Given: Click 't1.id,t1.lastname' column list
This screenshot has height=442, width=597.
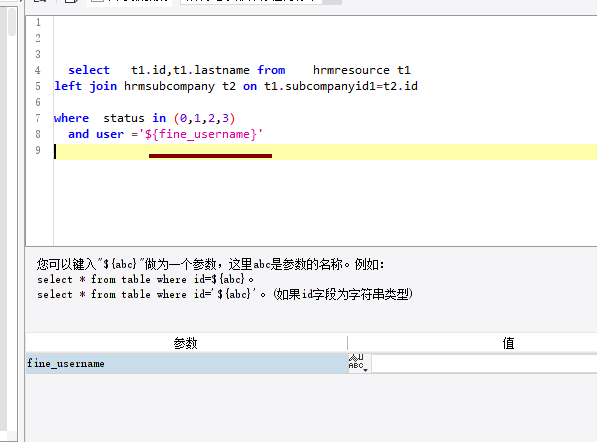Looking at the screenshot, I should (x=190, y=70).
